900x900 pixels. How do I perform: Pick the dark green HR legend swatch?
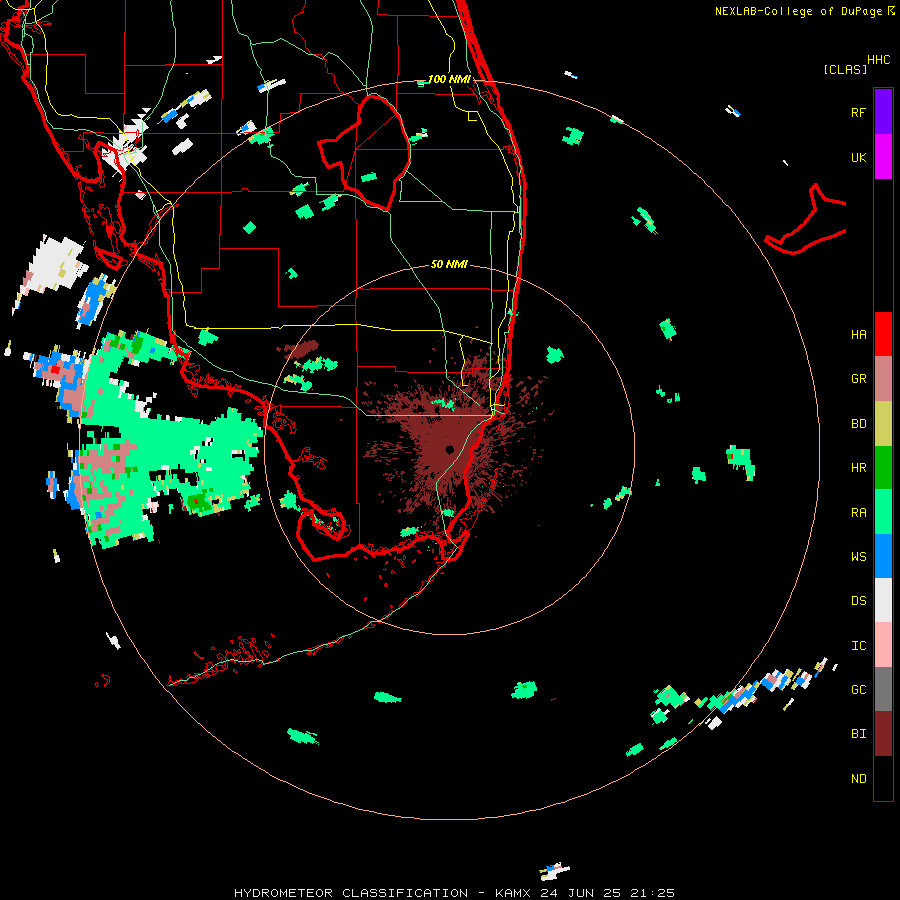click(x=883, y=467)
